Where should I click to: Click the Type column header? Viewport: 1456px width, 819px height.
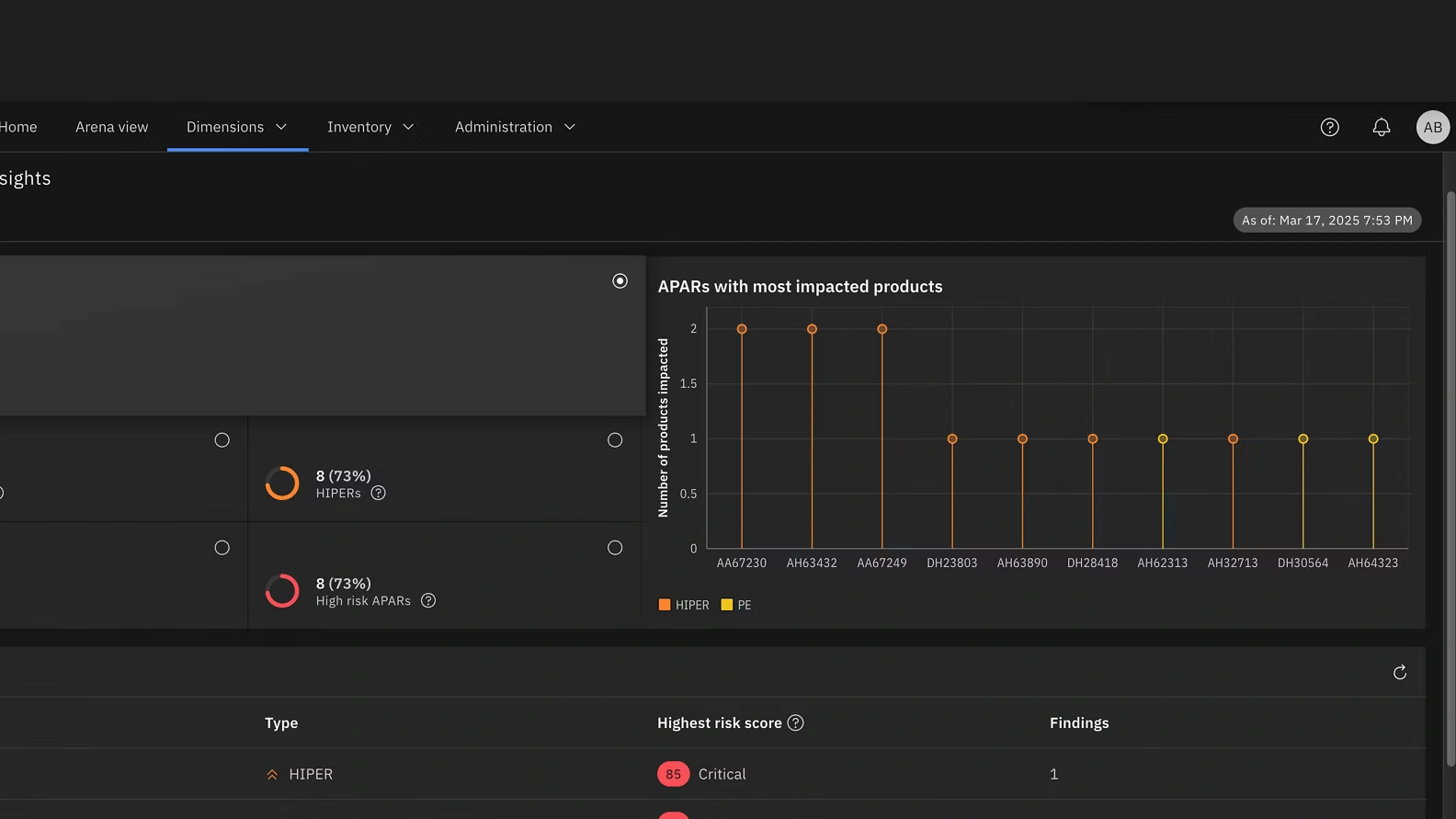[x=281, y=723]
